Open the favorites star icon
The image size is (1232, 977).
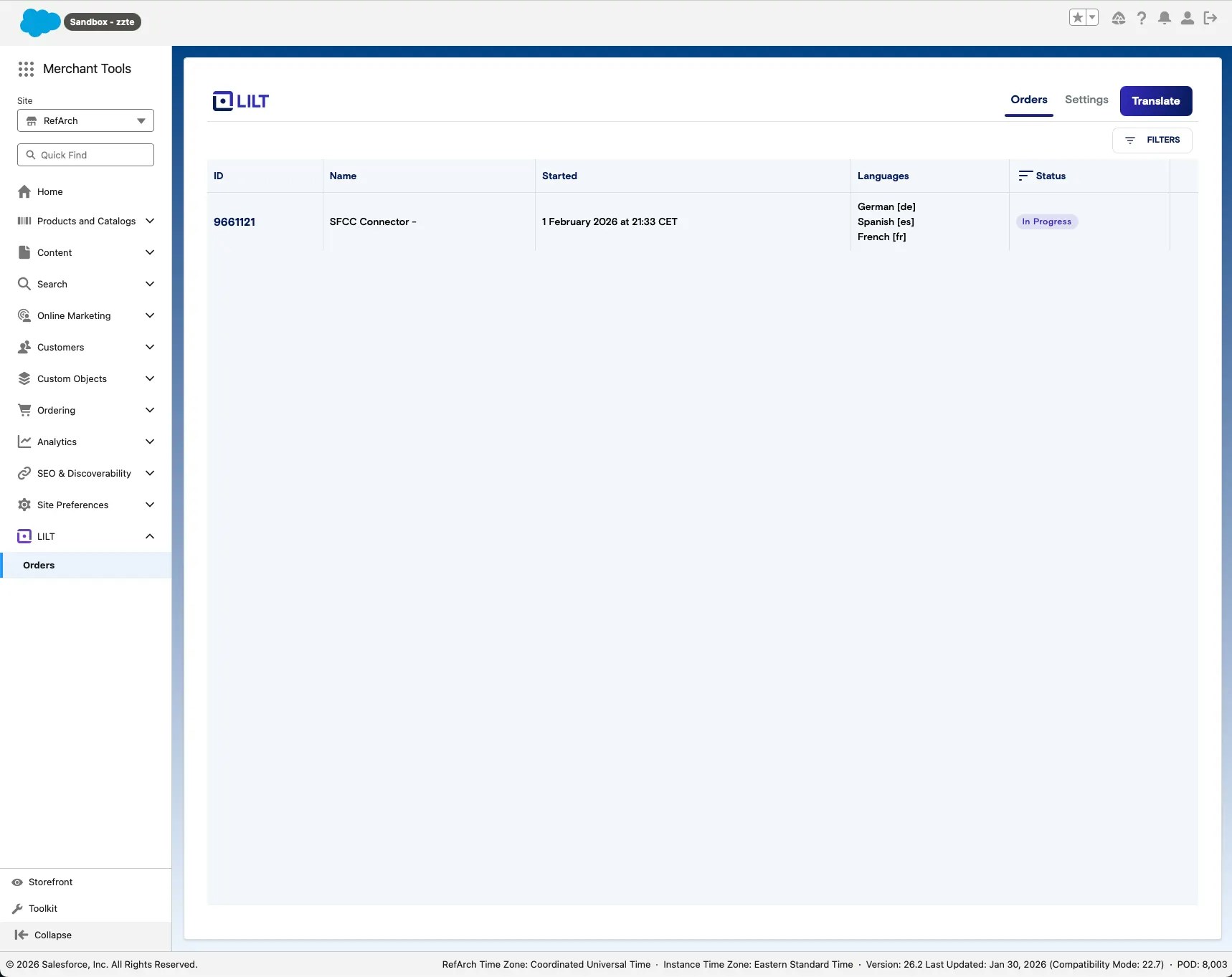click(x=1077, y=18)
